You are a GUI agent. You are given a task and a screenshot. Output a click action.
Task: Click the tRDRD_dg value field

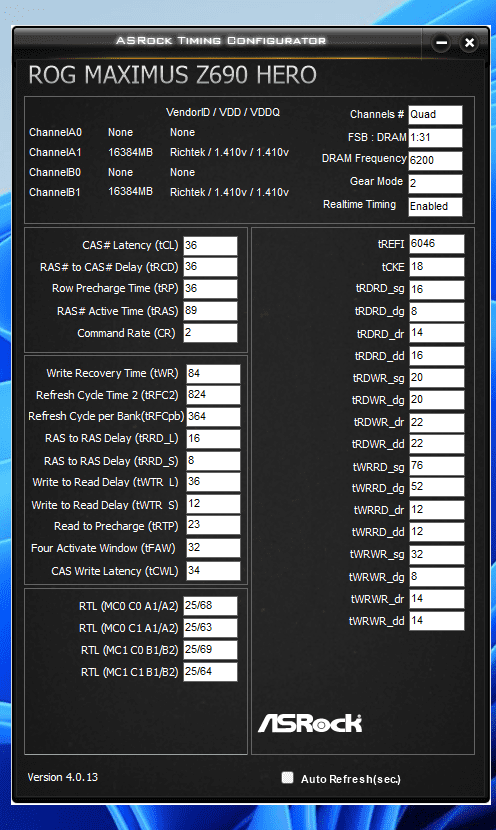[437, 312]
